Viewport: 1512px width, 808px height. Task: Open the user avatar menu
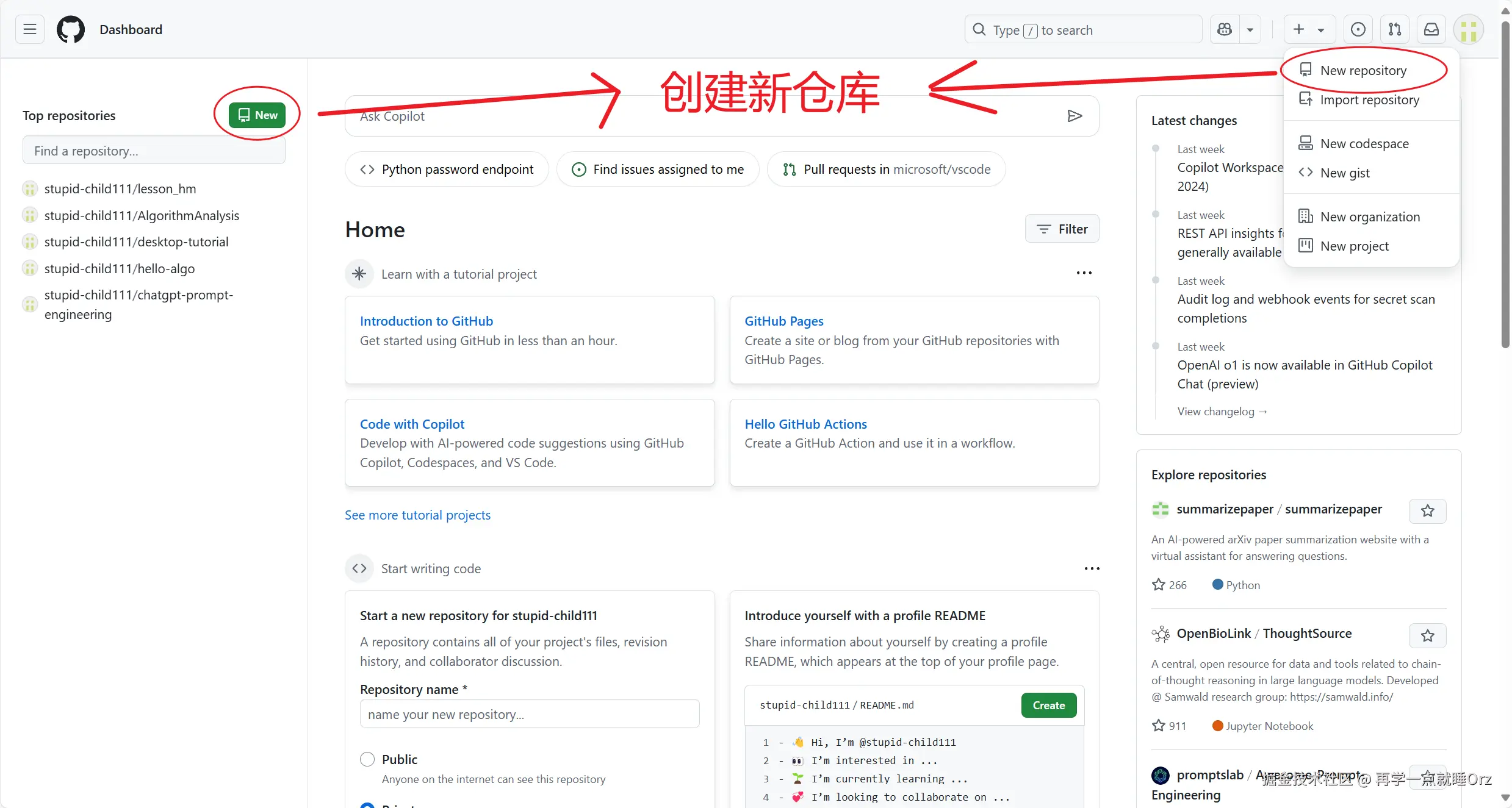click(1469, 29)
